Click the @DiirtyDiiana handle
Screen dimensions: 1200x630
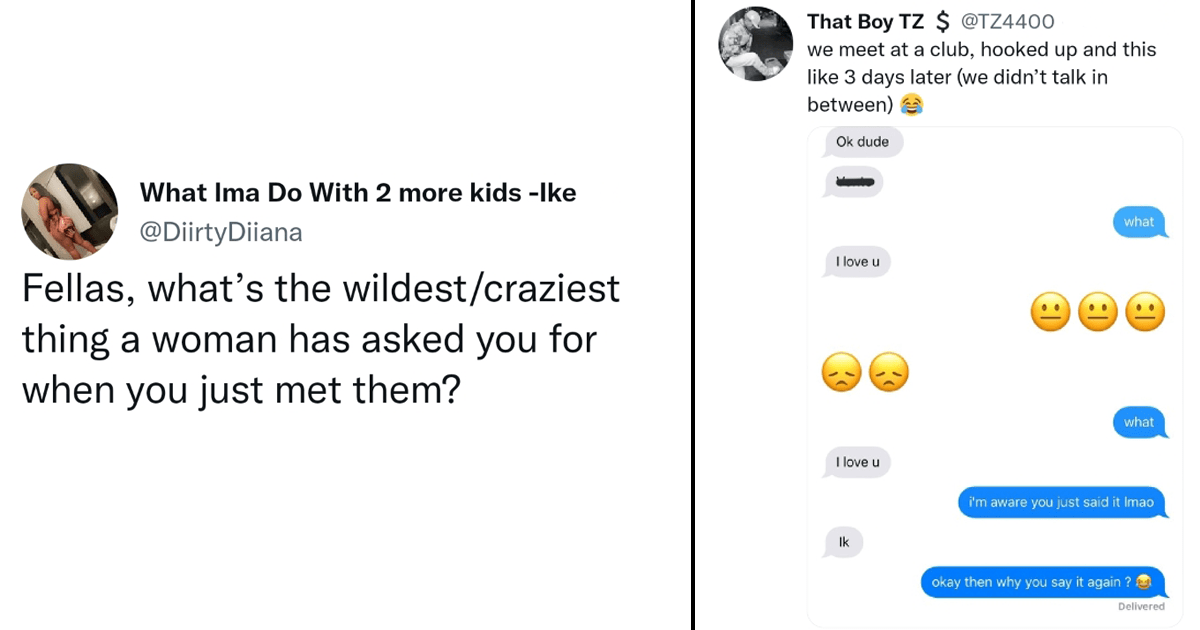(221, 232)
